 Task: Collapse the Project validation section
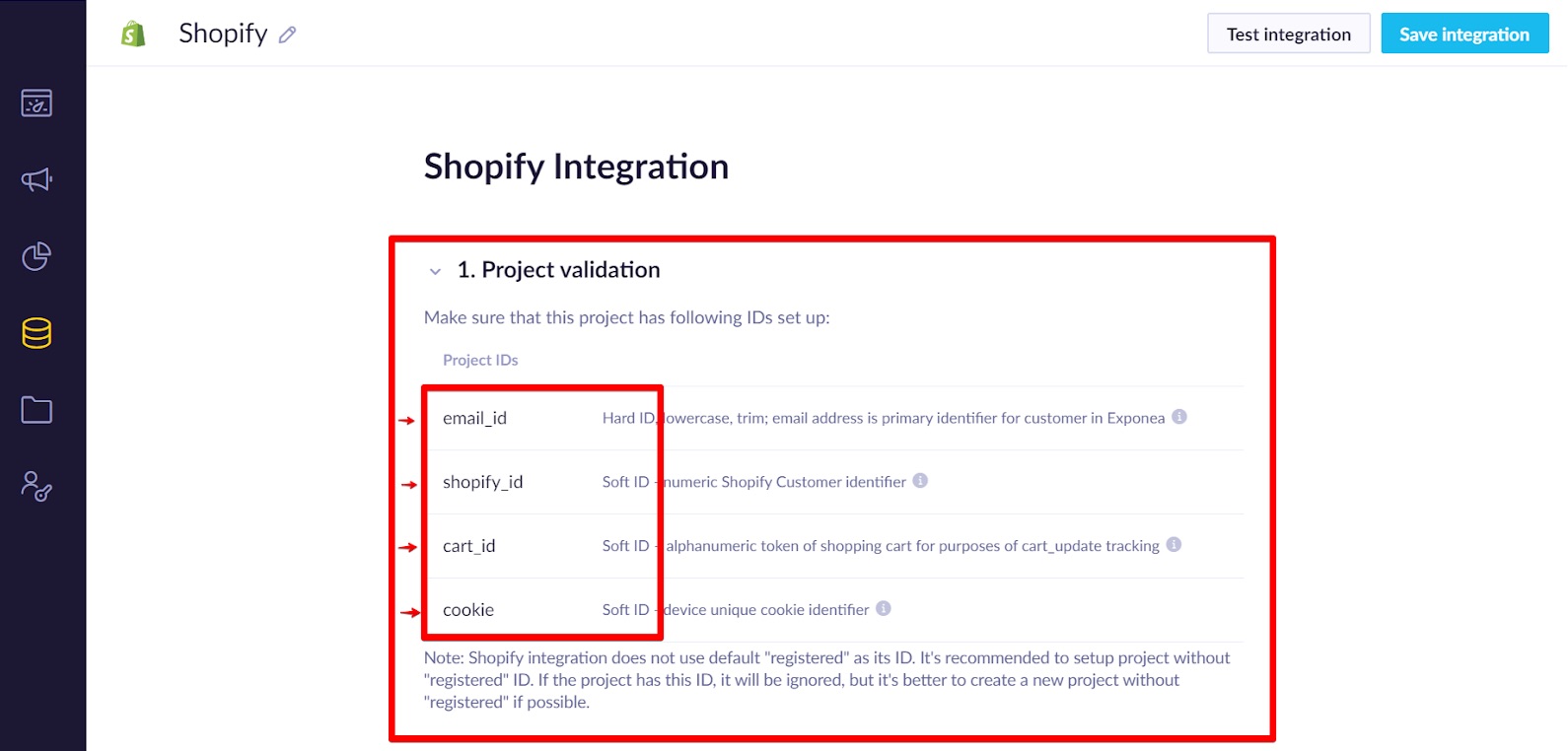pos(435,271)
